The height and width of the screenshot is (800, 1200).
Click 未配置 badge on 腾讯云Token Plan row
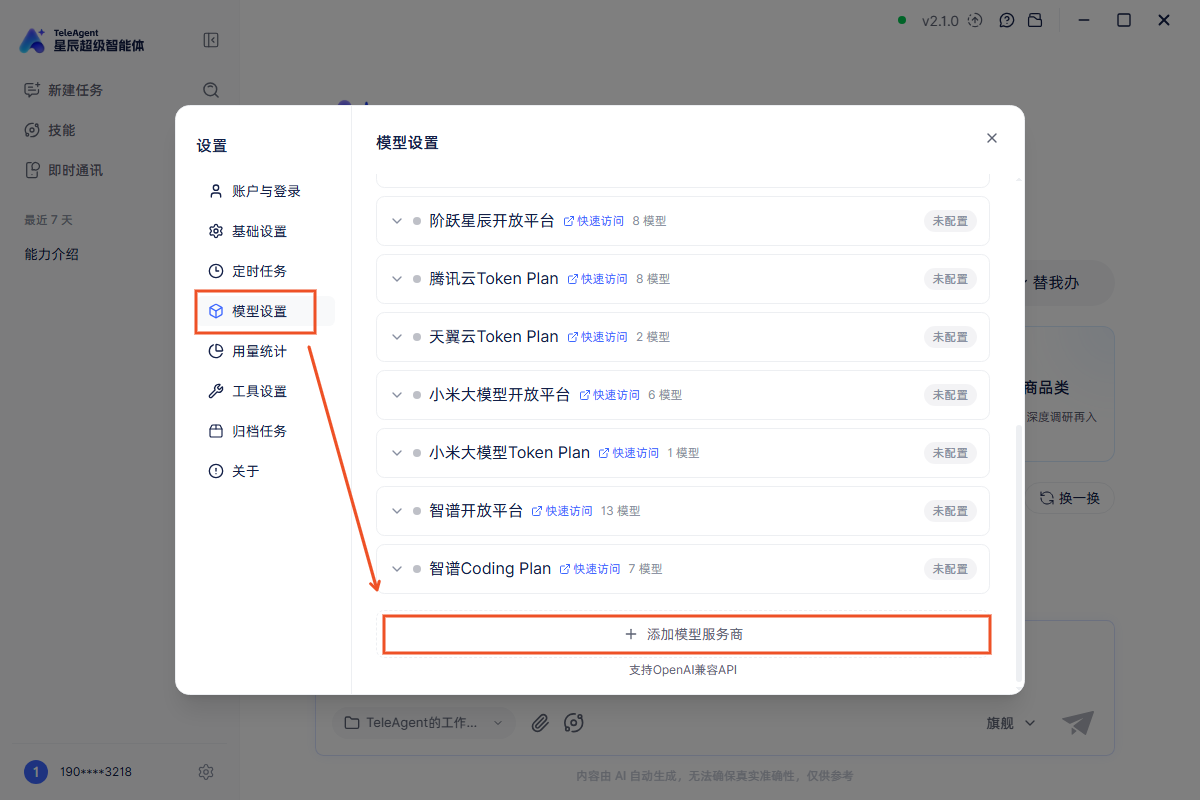coord(950,279)
